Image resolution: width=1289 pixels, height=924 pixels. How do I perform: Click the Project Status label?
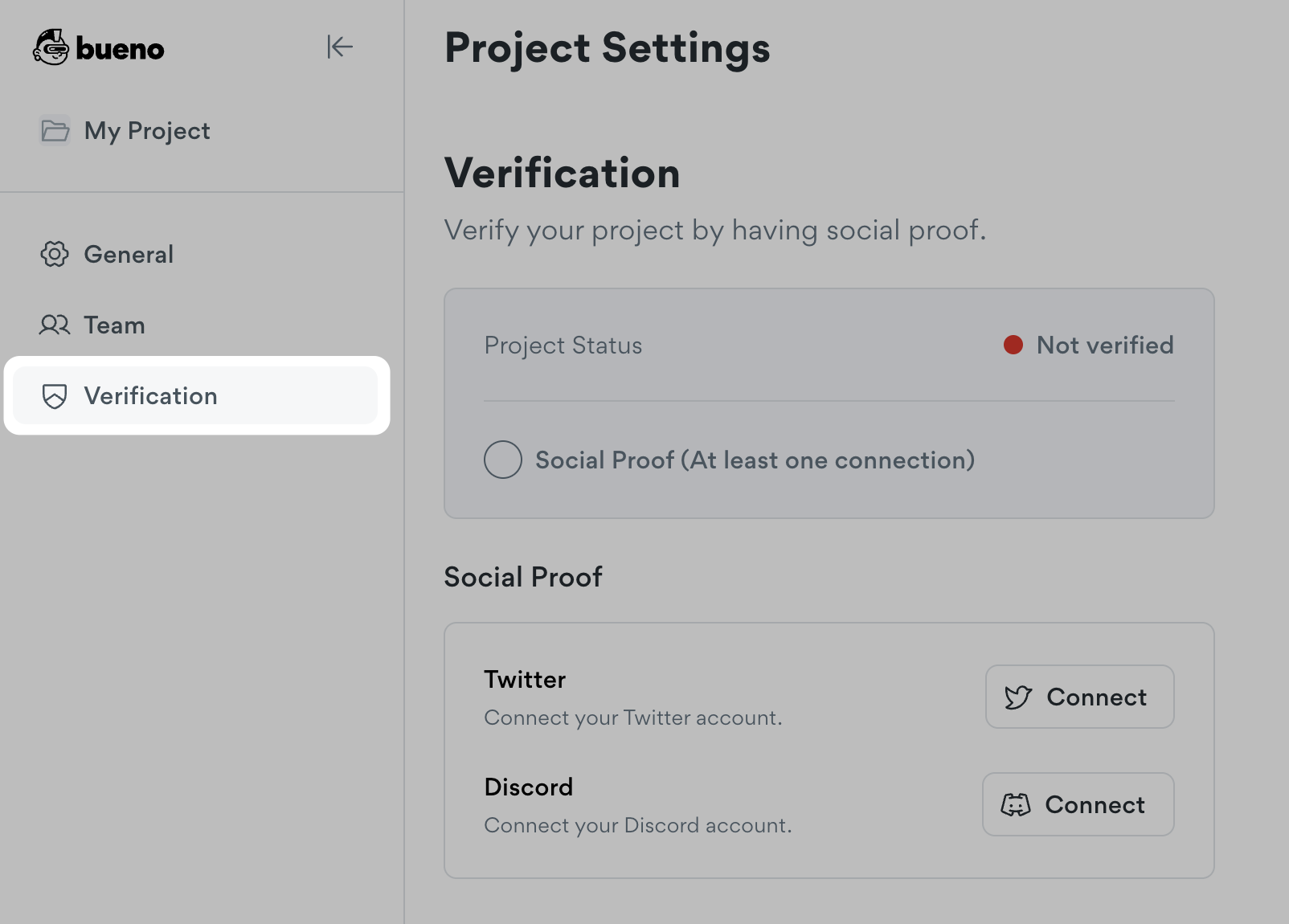tap(563, 345)
